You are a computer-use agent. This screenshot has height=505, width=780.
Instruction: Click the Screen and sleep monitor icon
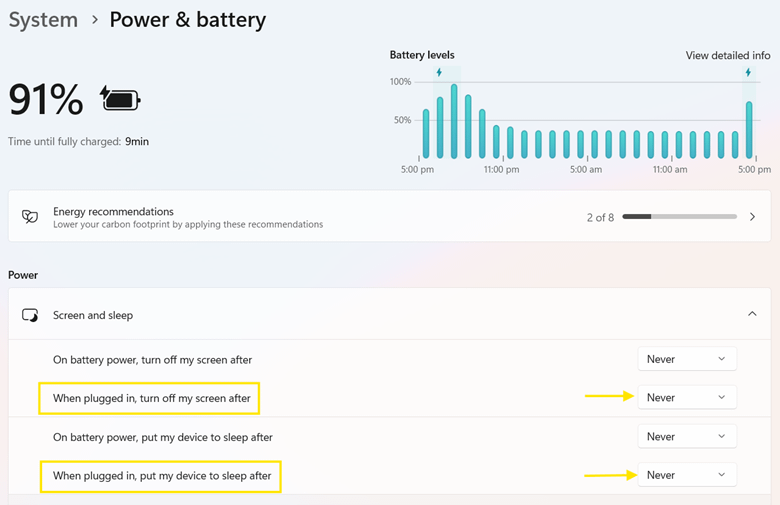coord(30,315)
